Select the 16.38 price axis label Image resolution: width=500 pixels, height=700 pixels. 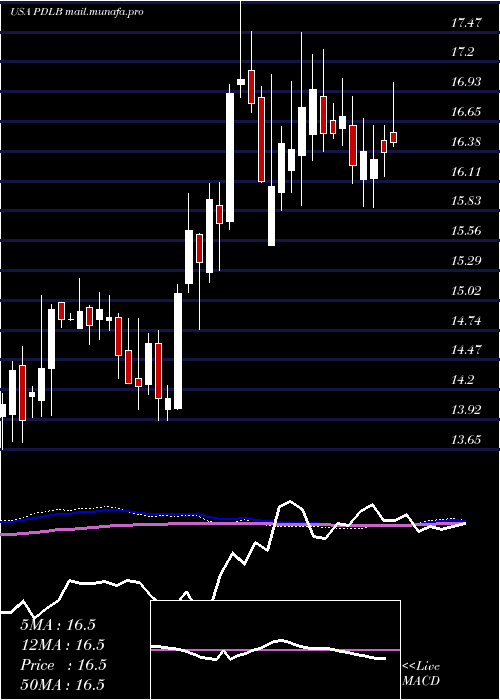[x=466, y=142]
